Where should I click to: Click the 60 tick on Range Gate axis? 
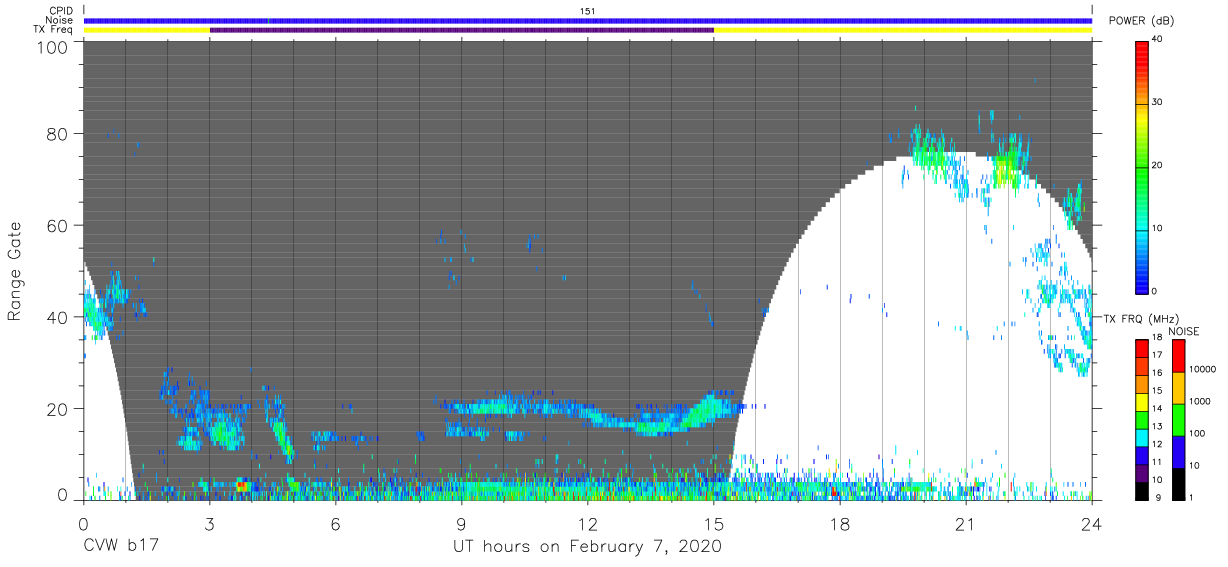58,225
